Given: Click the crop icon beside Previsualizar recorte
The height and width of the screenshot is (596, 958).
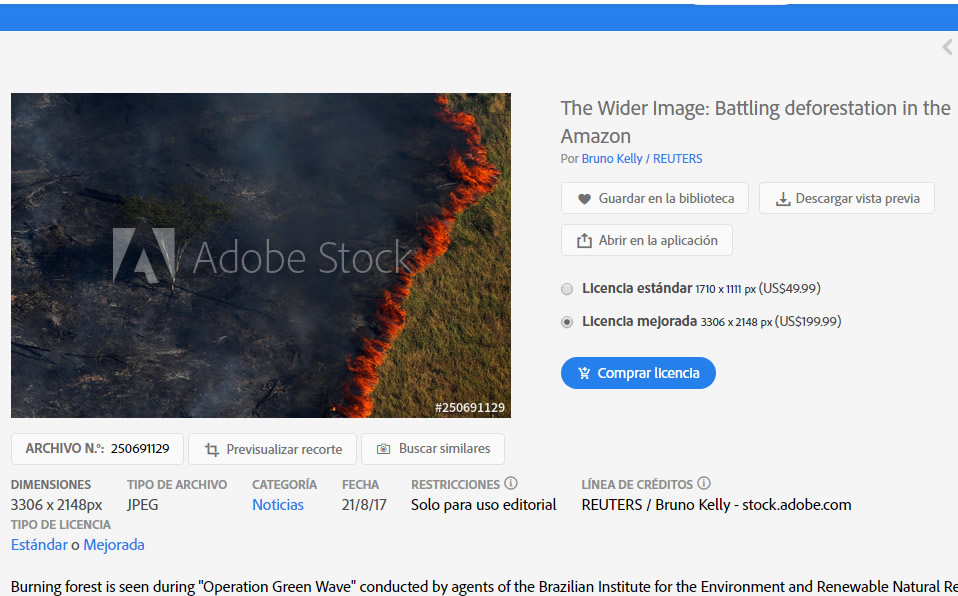Looking at the screenshot, I should (x=211, y=449).
